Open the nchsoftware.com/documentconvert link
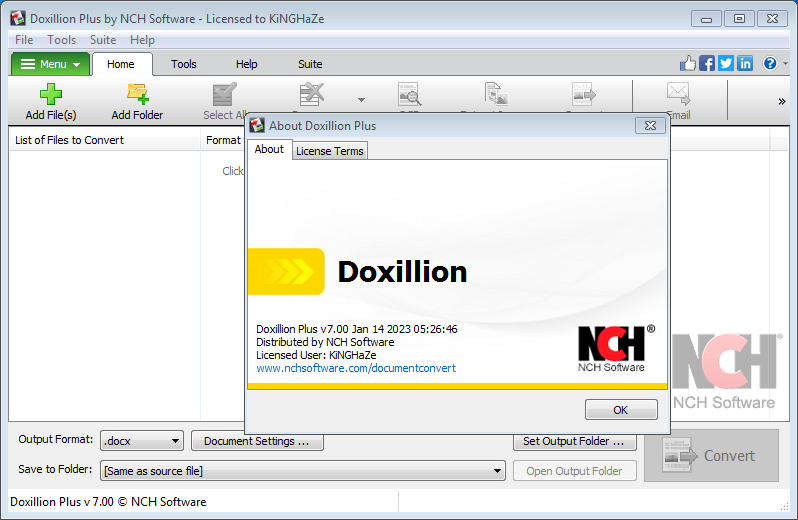 [x=356, y=368]
